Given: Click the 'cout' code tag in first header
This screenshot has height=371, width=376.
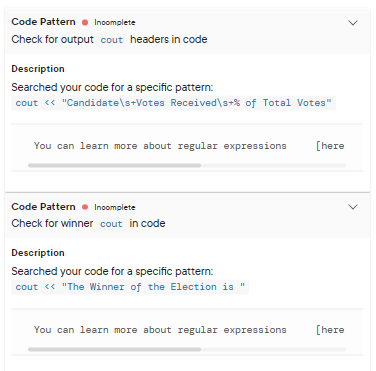Looking at the screenshot, I should point(112,40).
